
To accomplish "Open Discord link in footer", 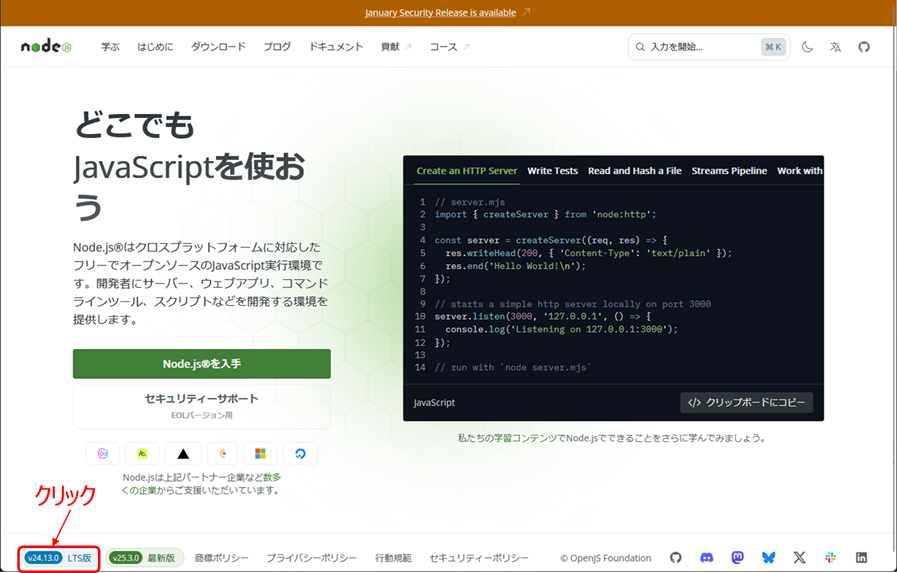I will (706, 558).
